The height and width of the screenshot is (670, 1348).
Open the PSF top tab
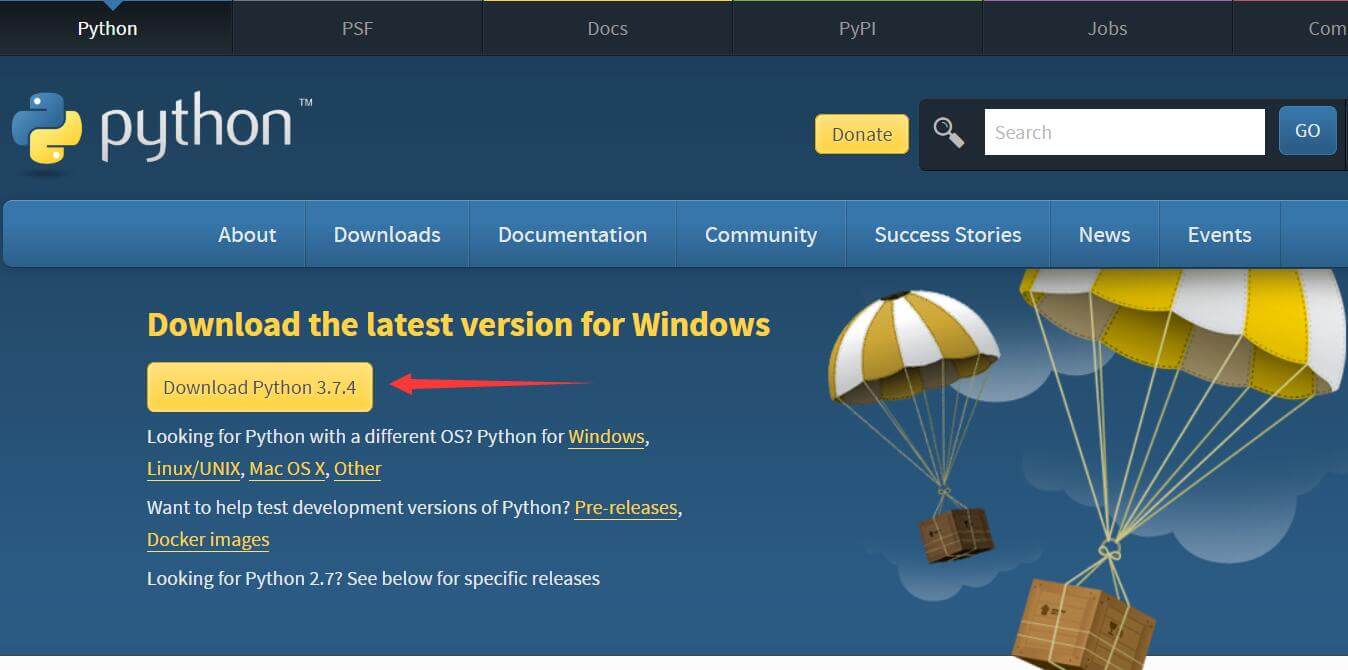[357, 28]
